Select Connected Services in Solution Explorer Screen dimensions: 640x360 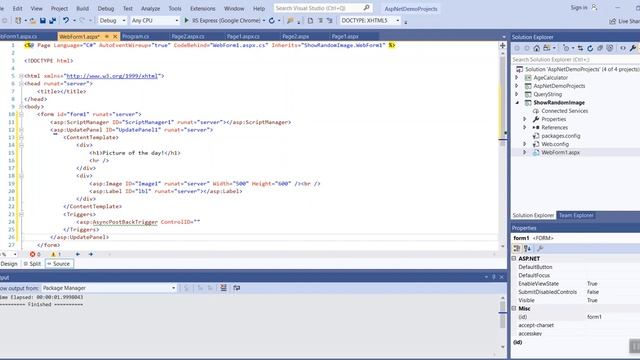(564, 111)
